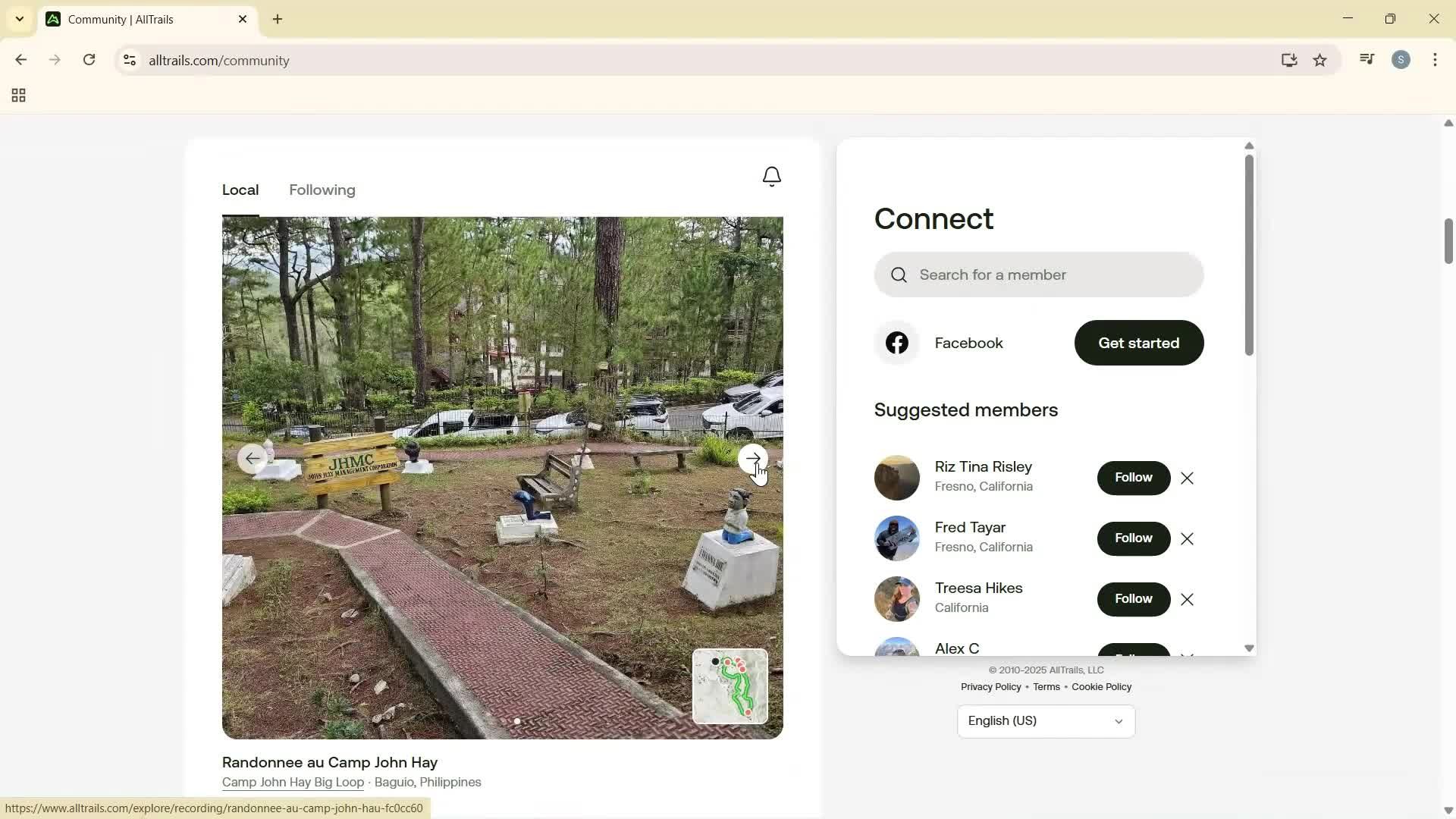The height and width of the screenshot is (819, 1456).
Task: Click the previous photo arrow on the carousel
Action: 253,458
